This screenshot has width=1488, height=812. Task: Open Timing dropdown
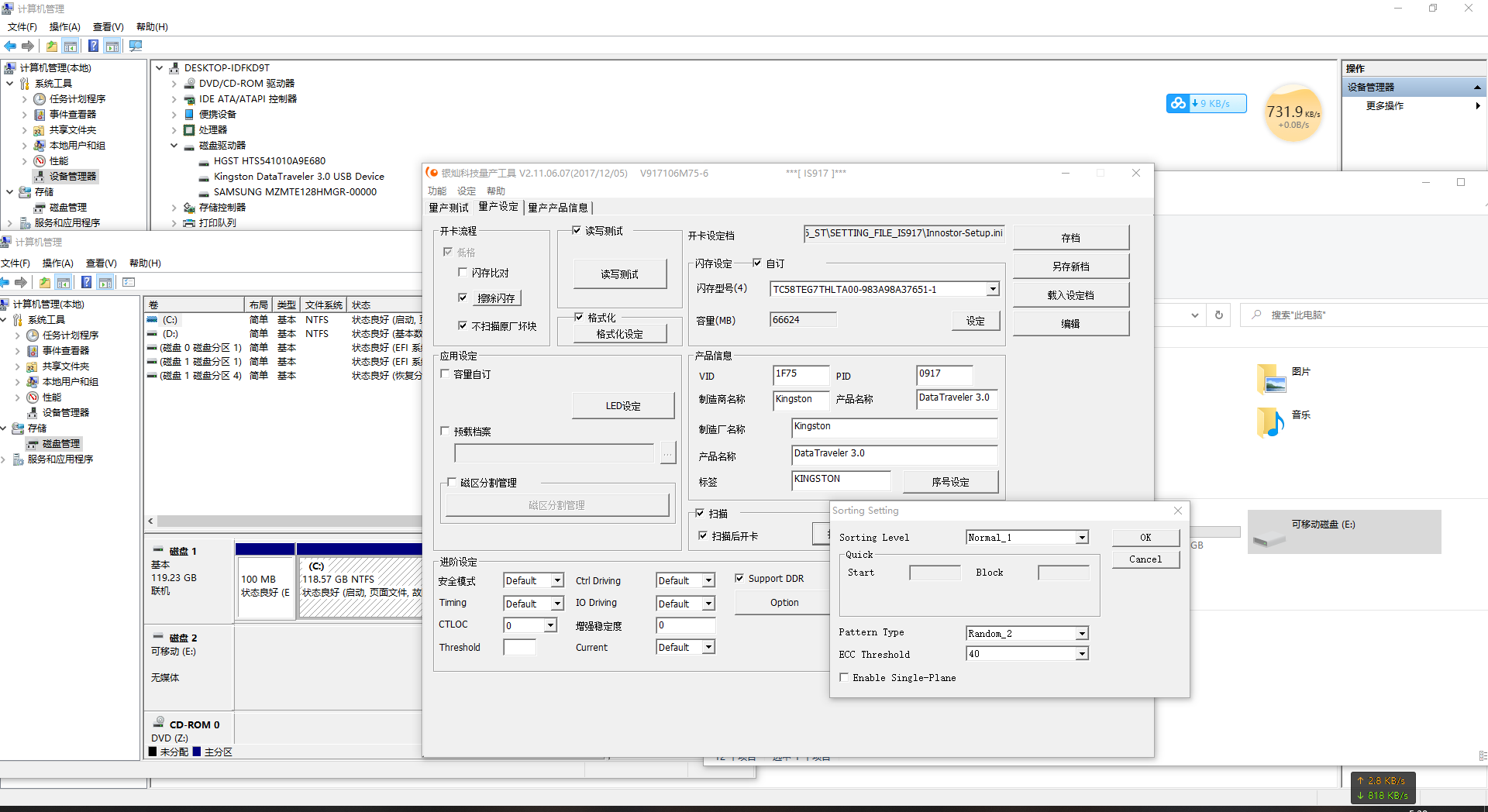point(557,604)
